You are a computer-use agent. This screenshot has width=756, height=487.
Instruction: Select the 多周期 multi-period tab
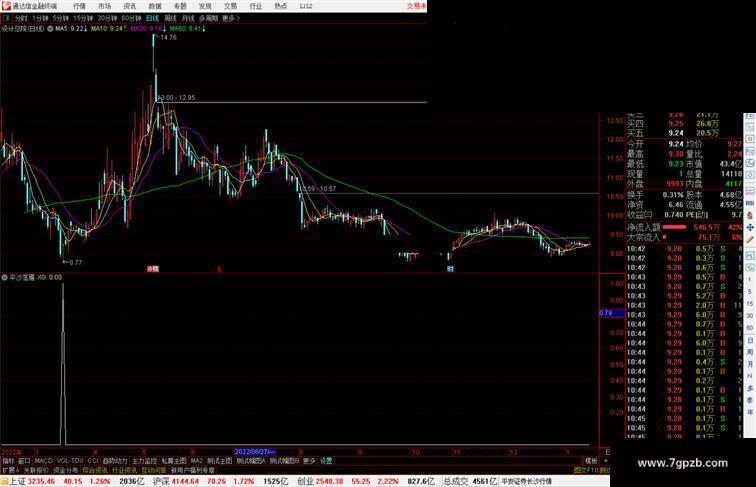tap(208, 18)
